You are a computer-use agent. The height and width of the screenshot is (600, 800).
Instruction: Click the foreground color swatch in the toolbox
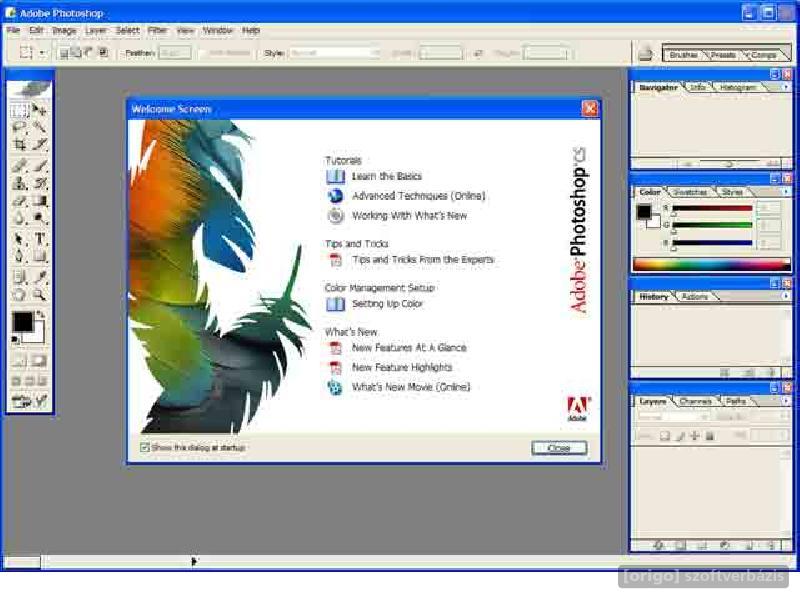point(22,322)
